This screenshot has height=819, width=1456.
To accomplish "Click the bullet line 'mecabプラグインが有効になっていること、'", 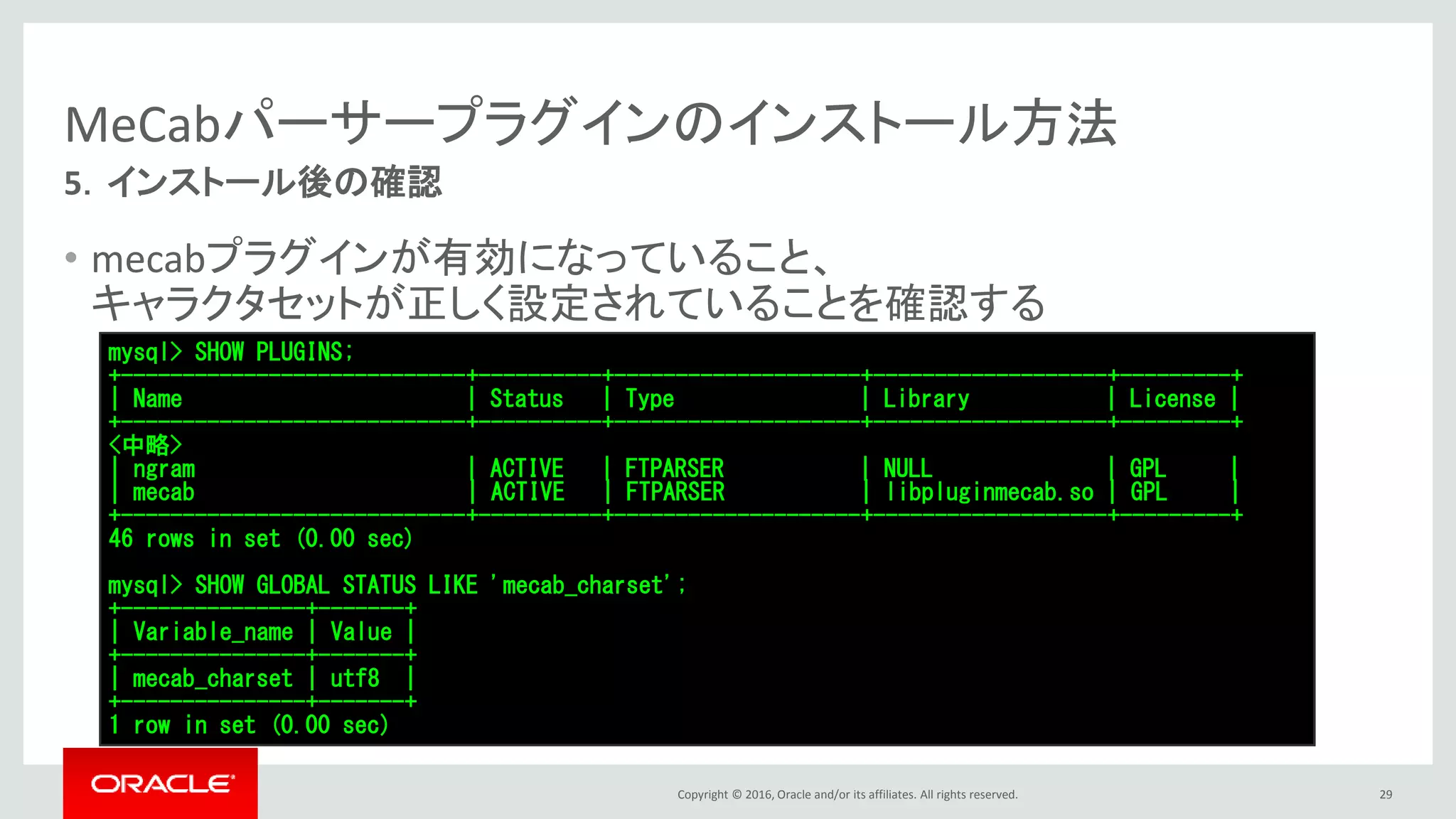I will coord(460,257).
